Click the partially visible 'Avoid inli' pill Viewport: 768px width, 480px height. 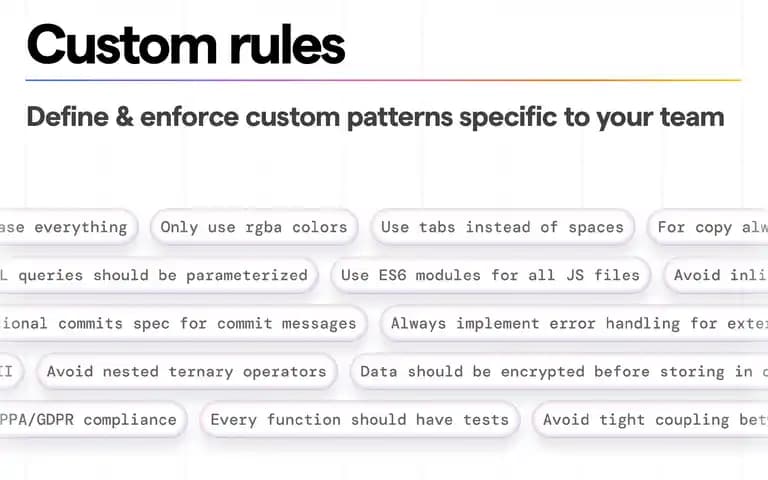pos(716,275)
